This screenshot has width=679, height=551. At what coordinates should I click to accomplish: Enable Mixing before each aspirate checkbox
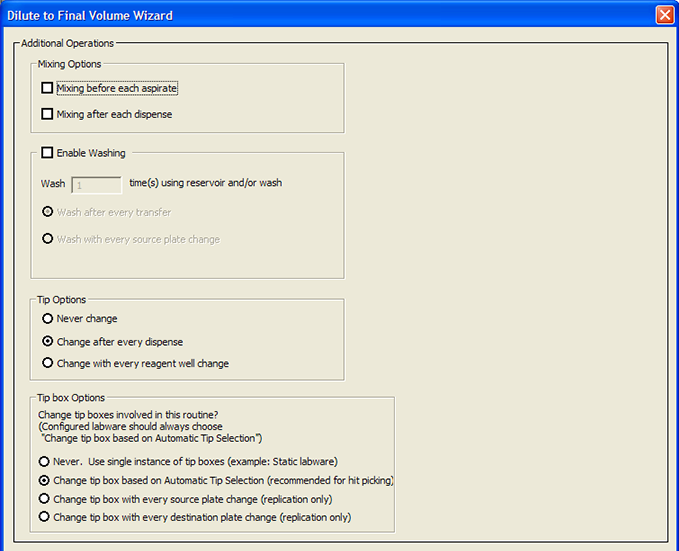[x=47, y=88]
